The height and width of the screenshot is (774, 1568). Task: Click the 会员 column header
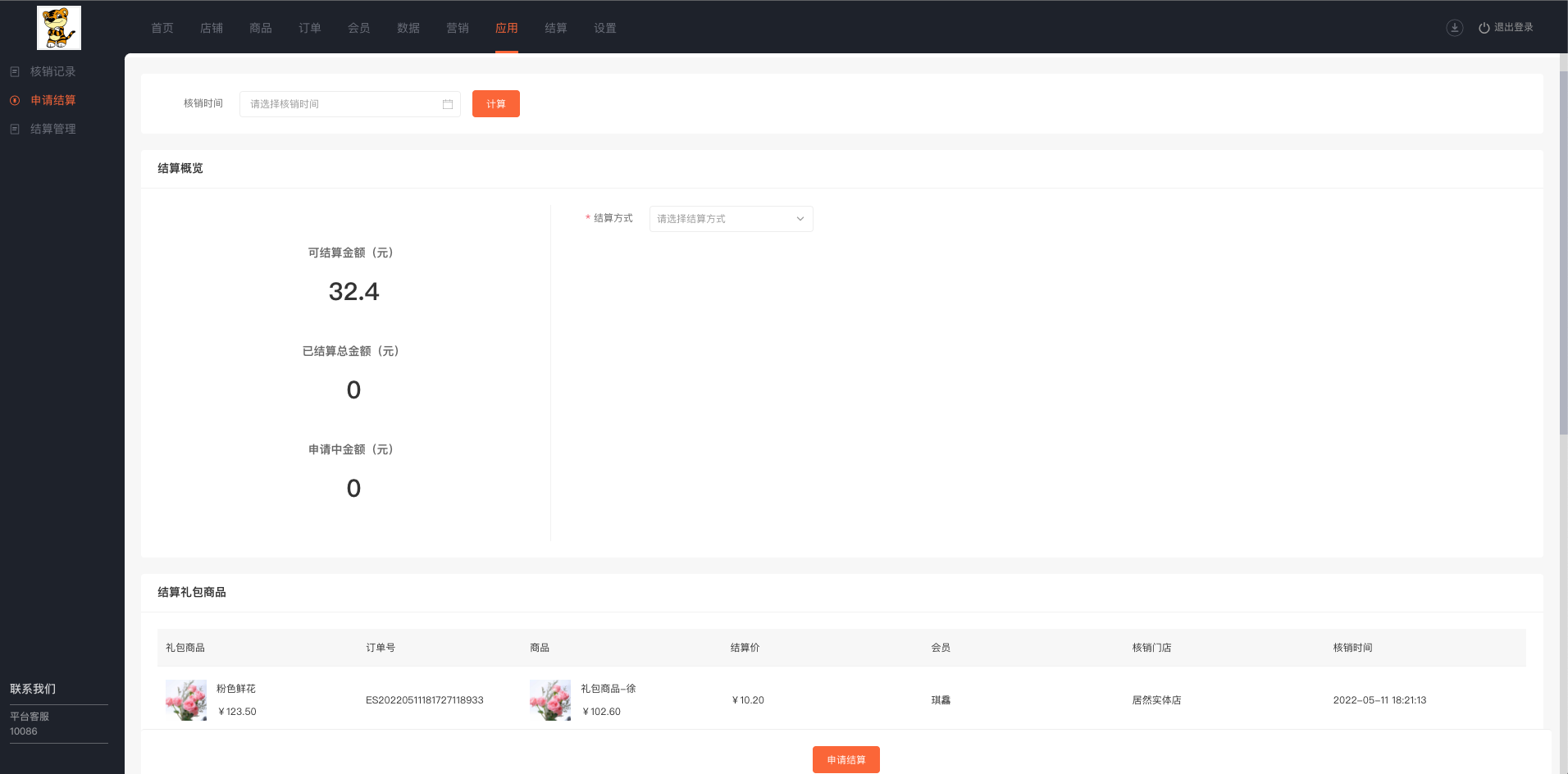(941, 648)
